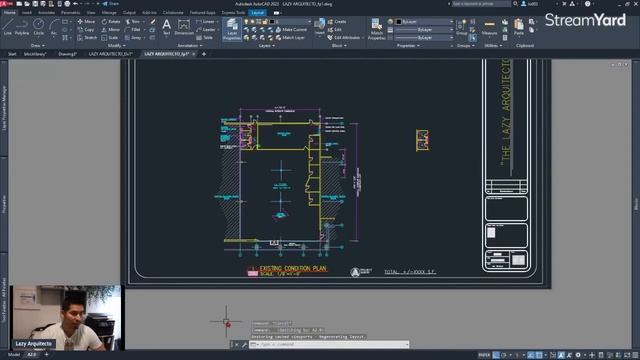
Task: Click Match Layer button
Action: [290, 38]
